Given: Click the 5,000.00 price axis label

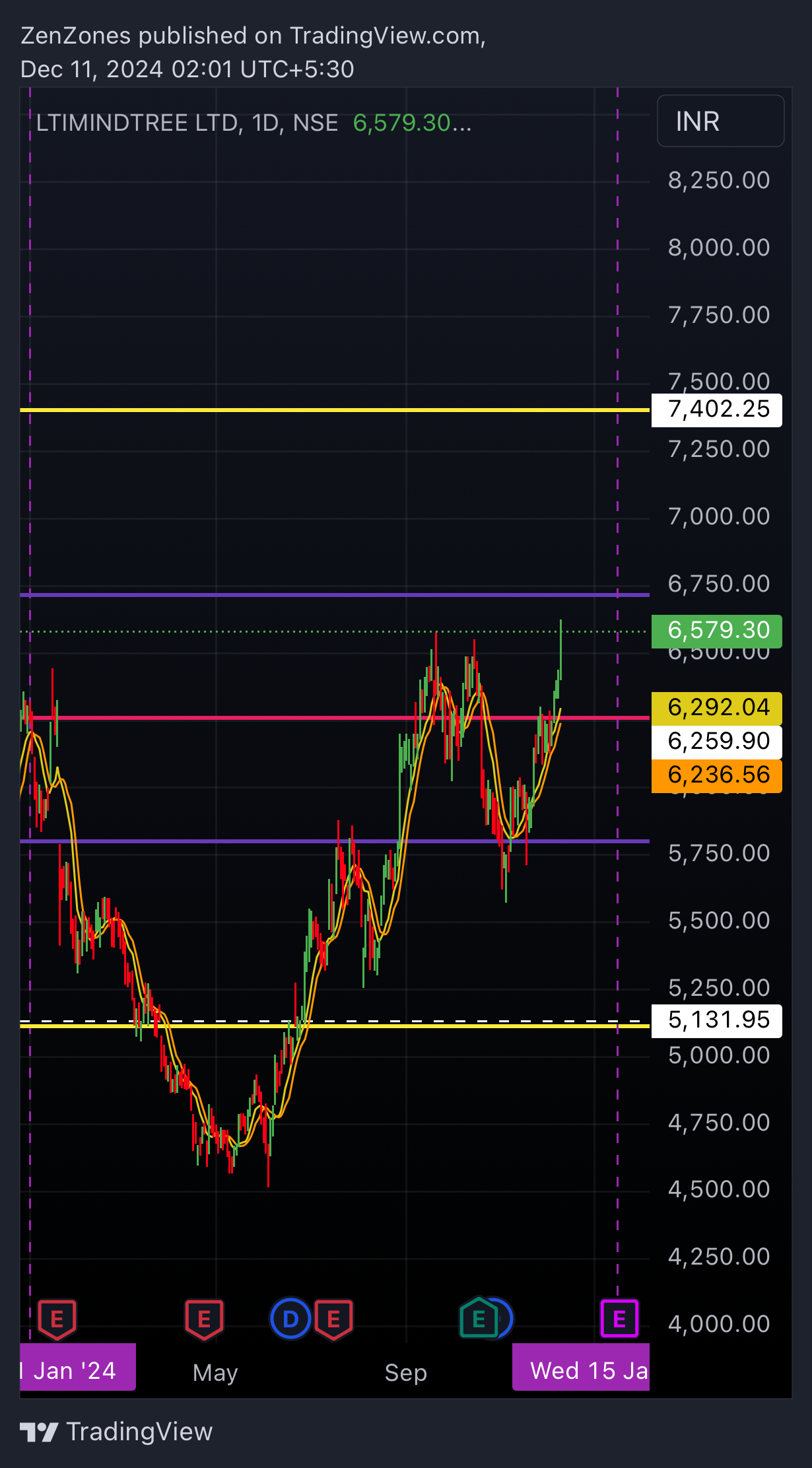Looking at the screenshot, I should (719, 1055).
